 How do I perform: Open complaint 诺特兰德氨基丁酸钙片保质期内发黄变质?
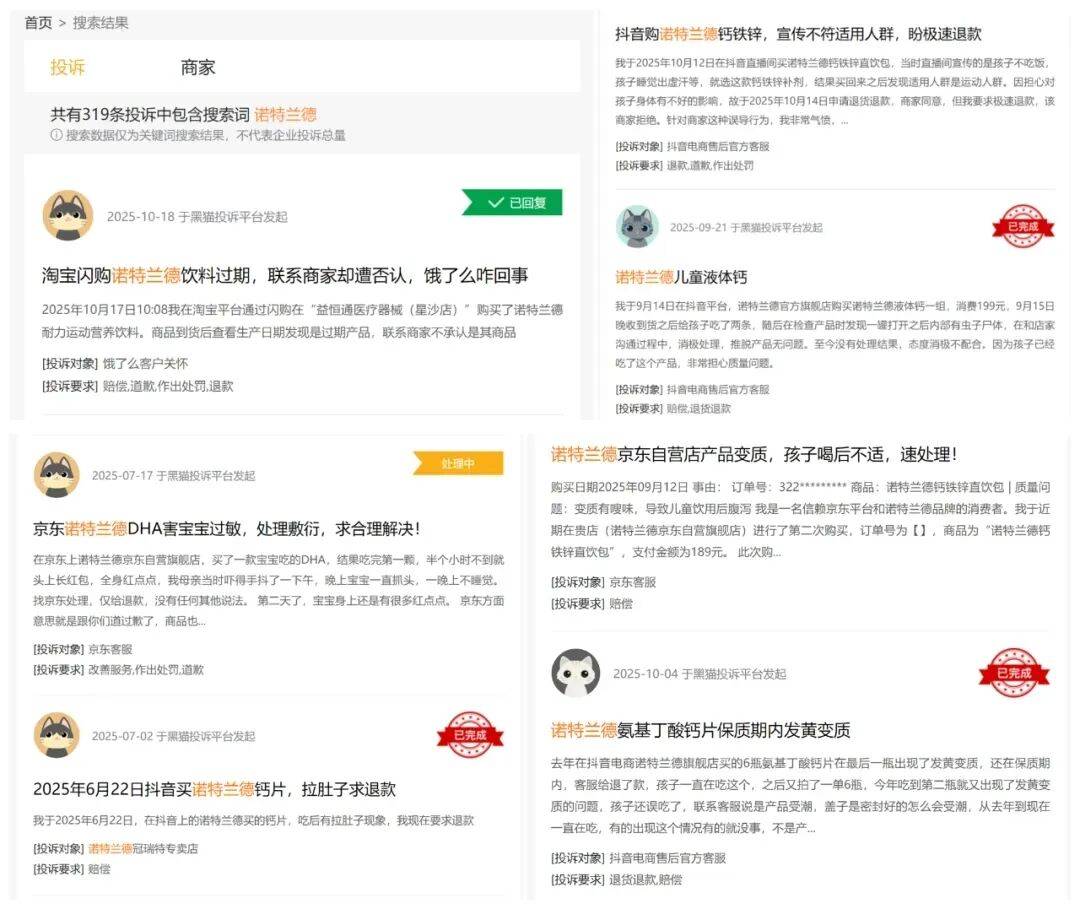[700, 730]
